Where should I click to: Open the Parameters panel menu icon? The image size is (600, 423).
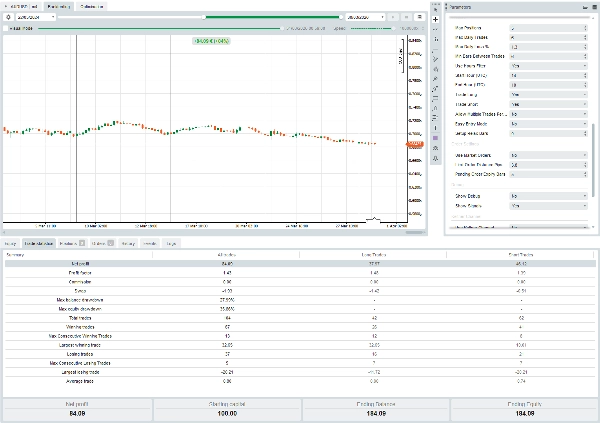[x=592, y=7]
